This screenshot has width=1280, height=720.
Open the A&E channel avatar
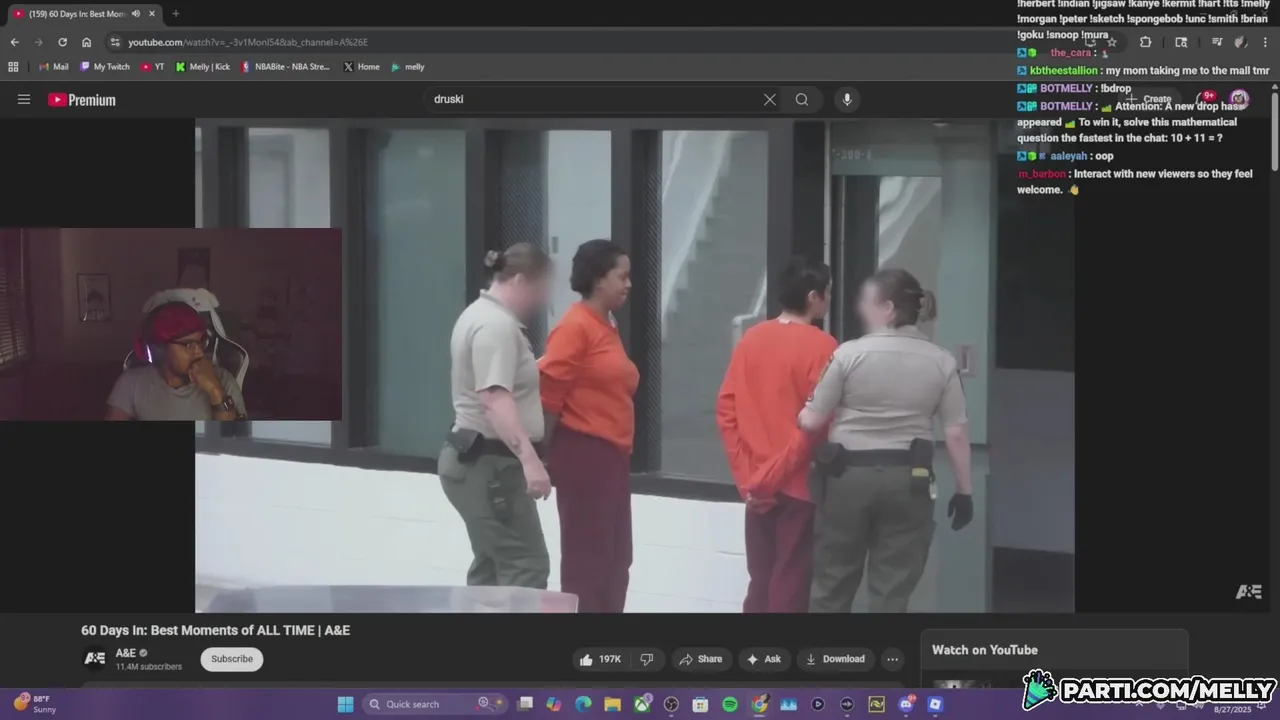pyautogui.click(x=94, y=659)
